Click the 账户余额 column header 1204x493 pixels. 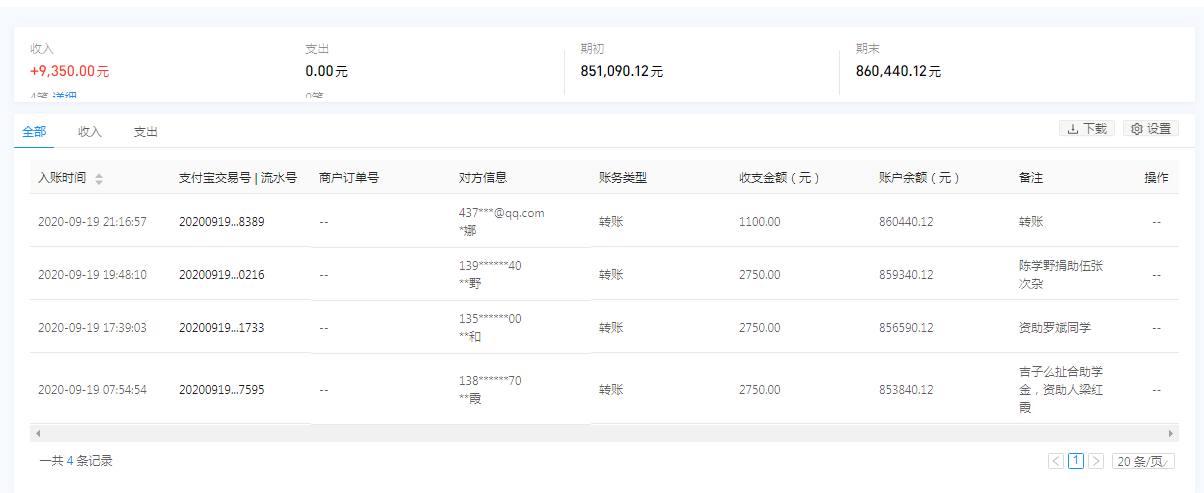coord(919,178)
